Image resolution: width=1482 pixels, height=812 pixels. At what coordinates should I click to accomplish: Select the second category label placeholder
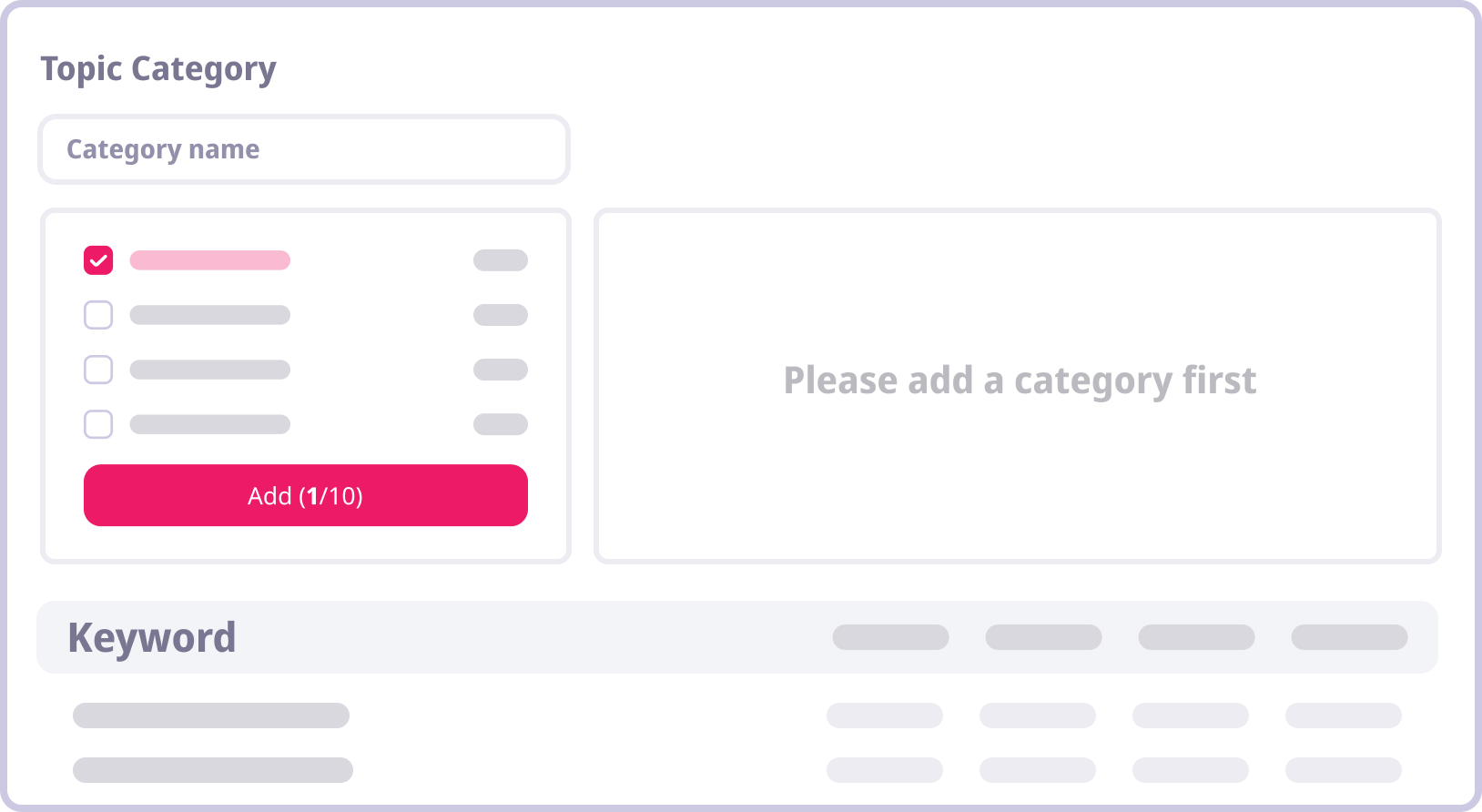tap(210, 315)
